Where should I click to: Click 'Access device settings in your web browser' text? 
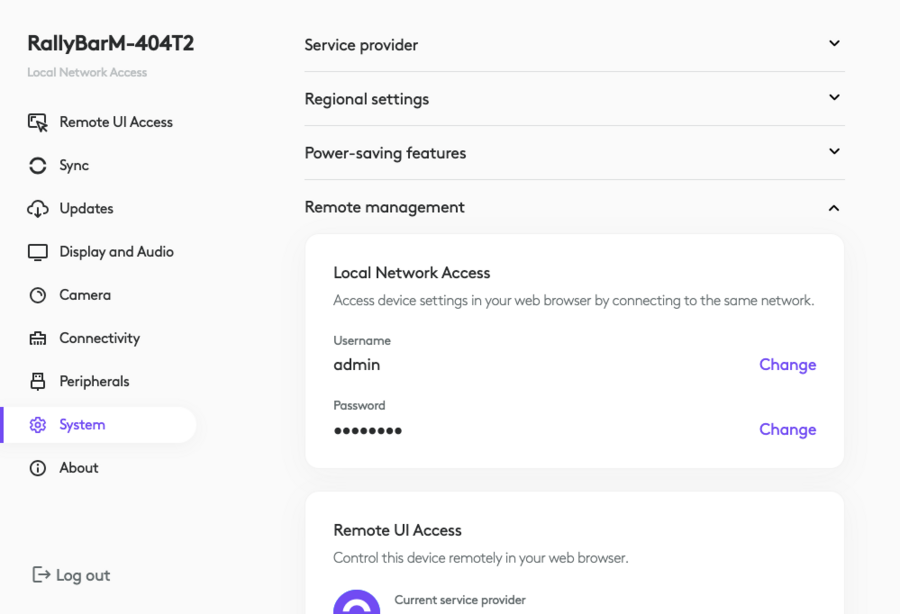click(574, 301)
